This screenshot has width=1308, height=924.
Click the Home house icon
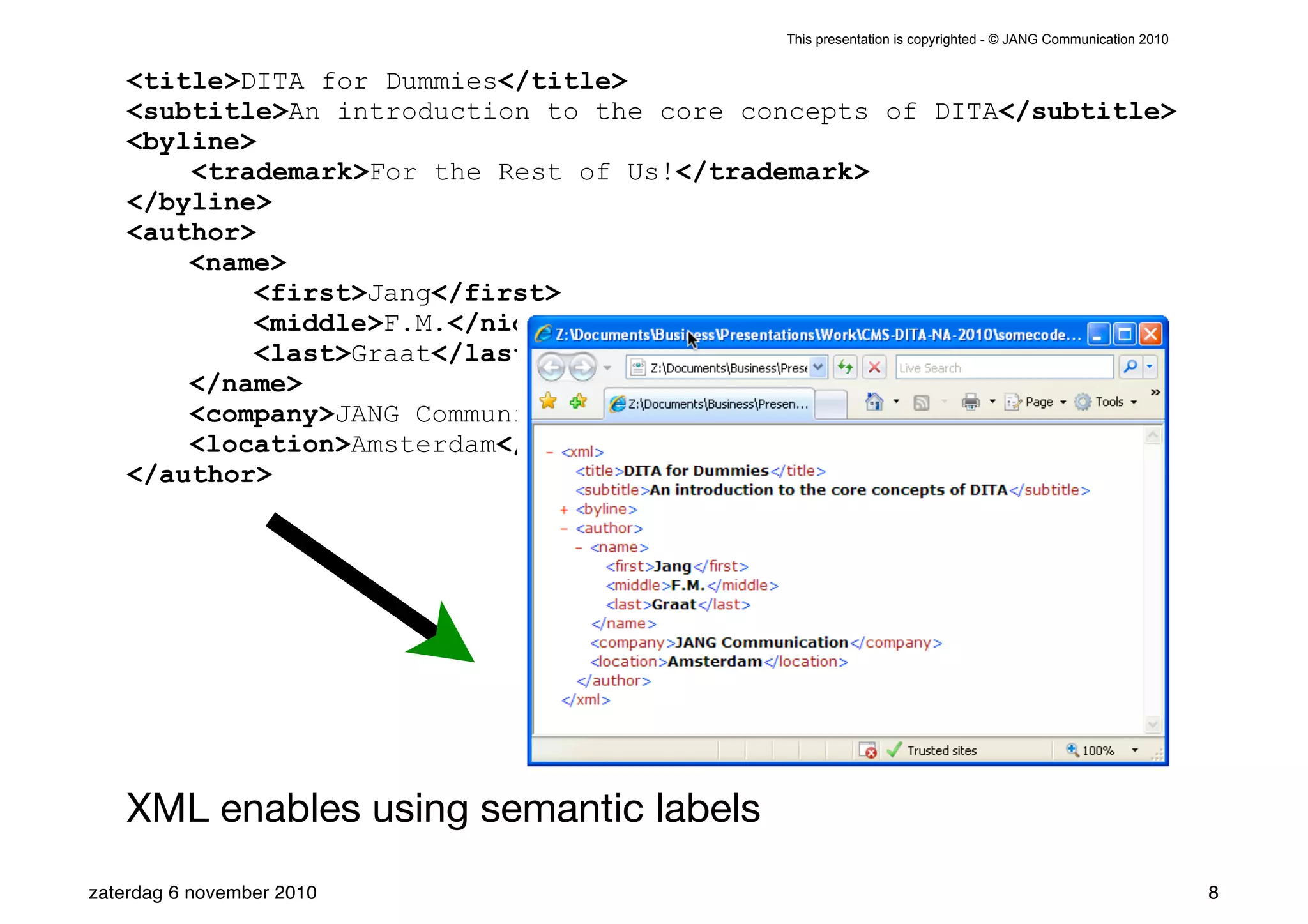(x=874, y=402)
